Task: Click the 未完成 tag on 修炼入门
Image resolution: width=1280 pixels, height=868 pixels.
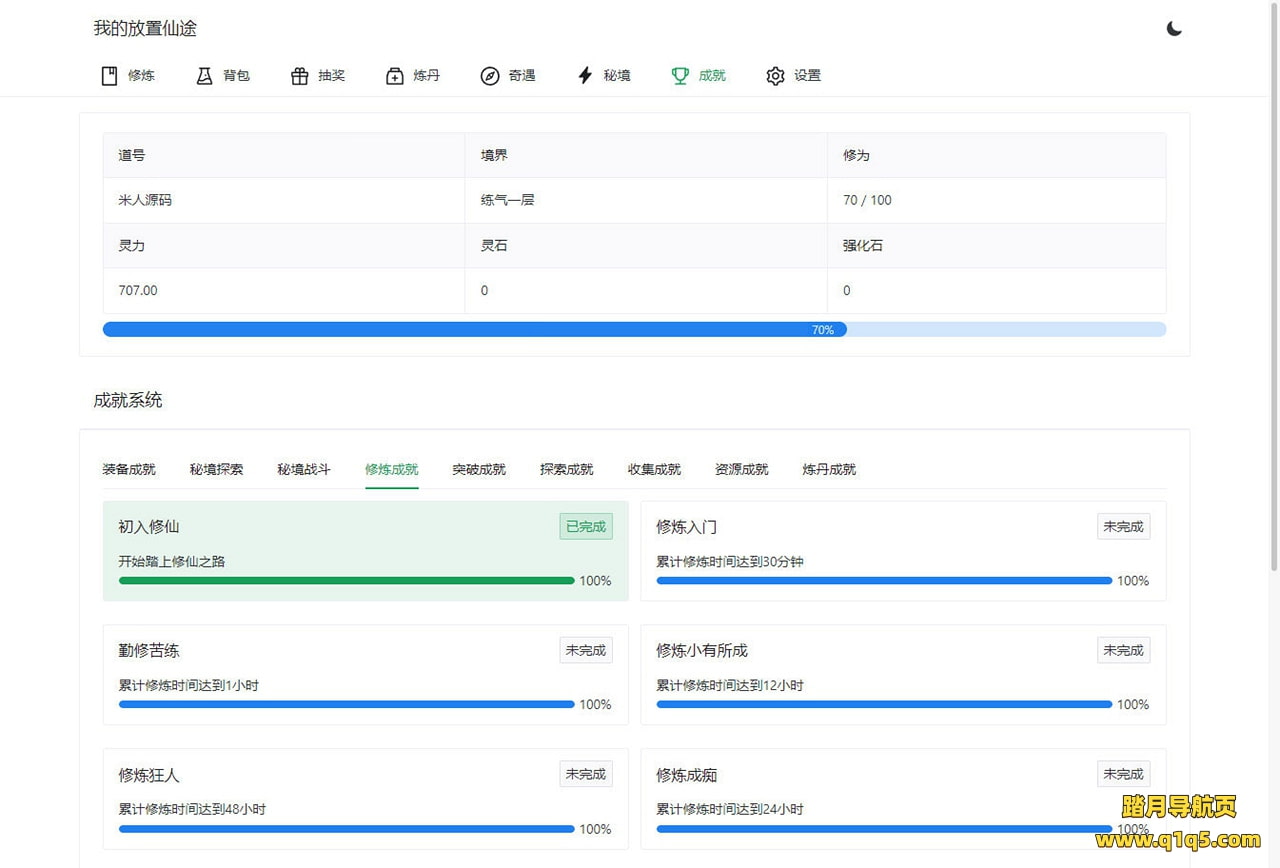Action: [1123, 527]
